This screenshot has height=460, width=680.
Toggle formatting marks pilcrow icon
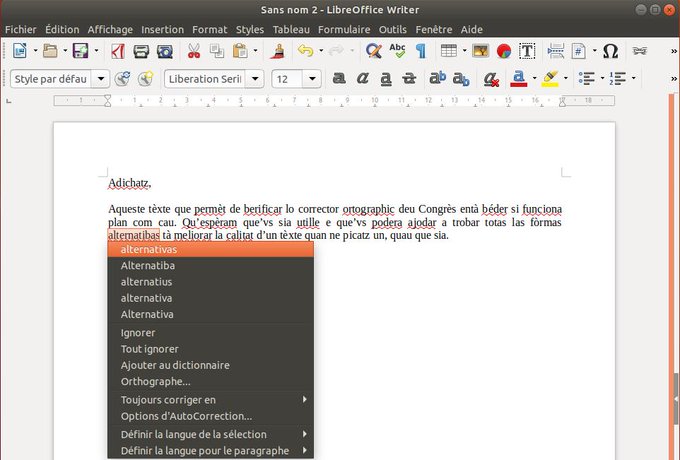click(x=421, y=51)
